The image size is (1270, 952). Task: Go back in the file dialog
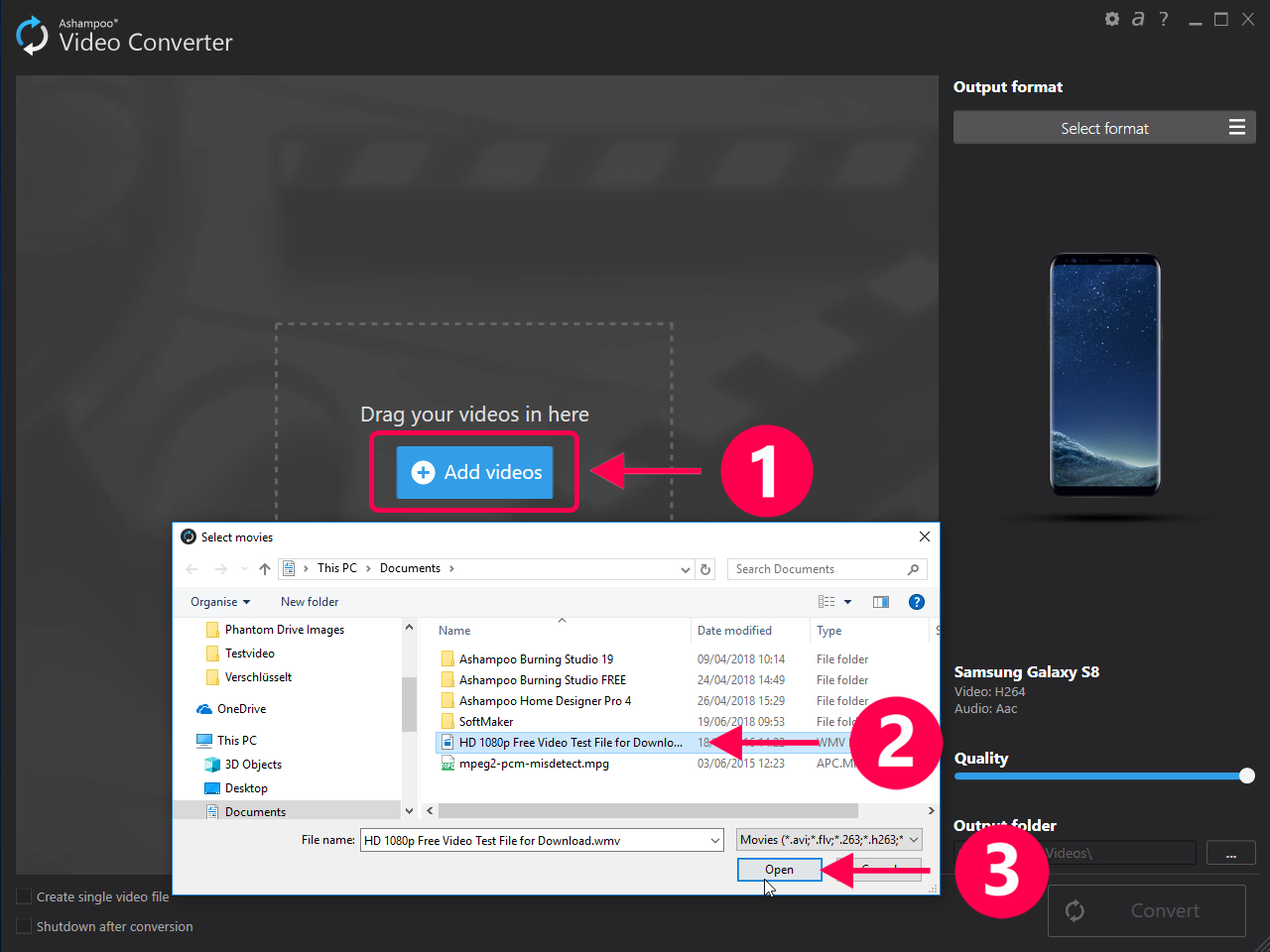tap(192, 569)
